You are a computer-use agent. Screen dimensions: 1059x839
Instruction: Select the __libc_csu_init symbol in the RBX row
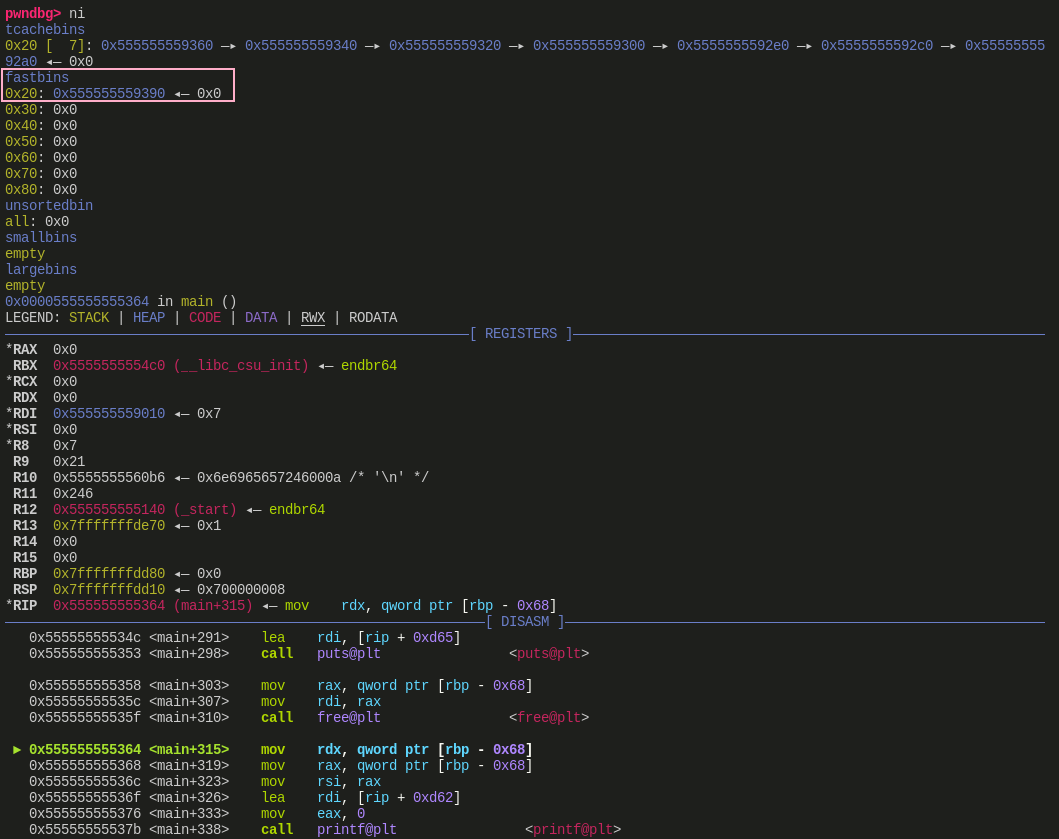pos(241,366)
